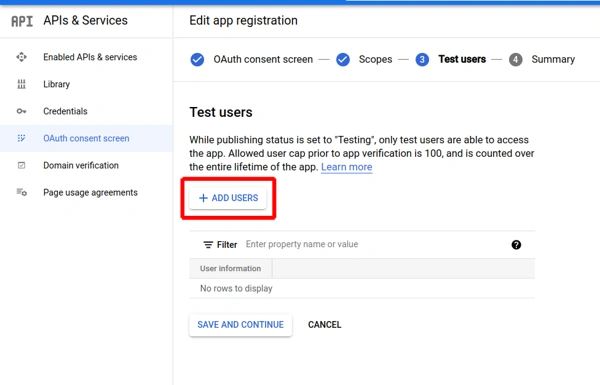Click the Library sidebar icon
Viewport: 600px width, 385px height.
tap(21, 84)
